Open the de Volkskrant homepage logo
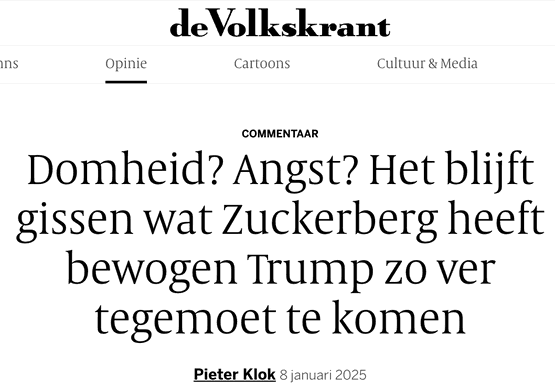Viewport: 555px width, 388px height. tap(280, 23)
